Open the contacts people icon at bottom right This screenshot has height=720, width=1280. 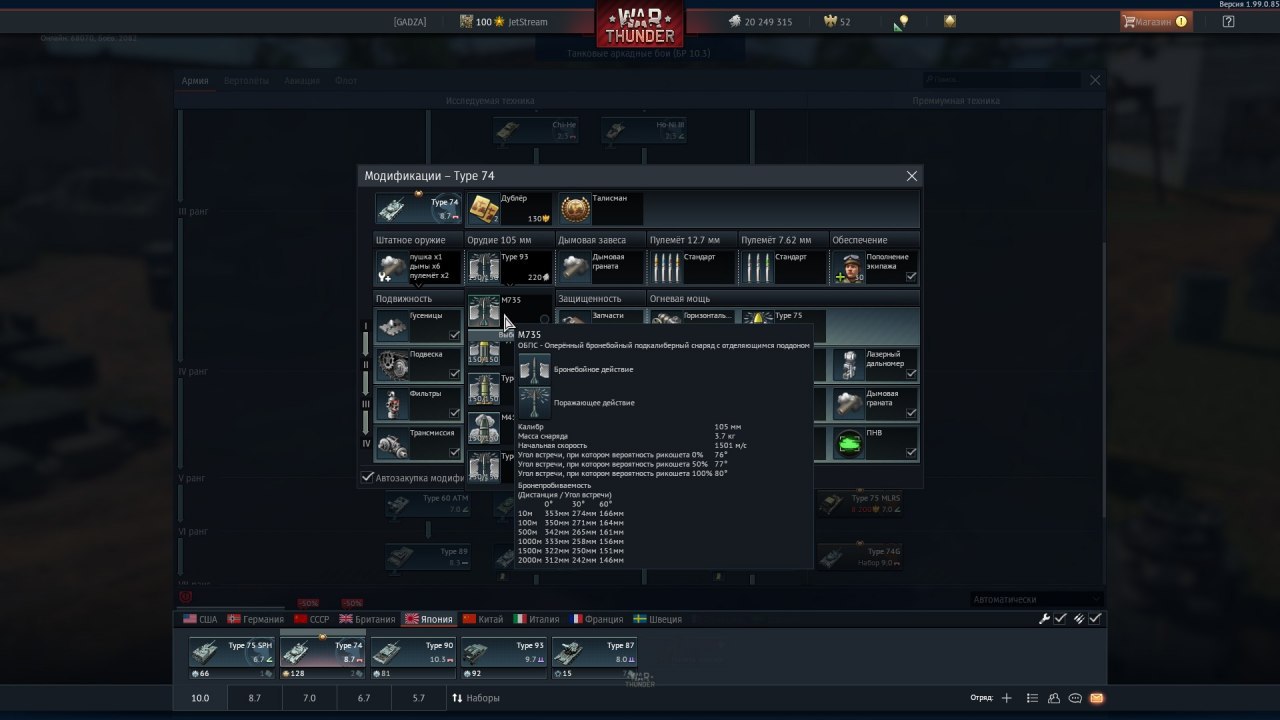[1053, 698]
